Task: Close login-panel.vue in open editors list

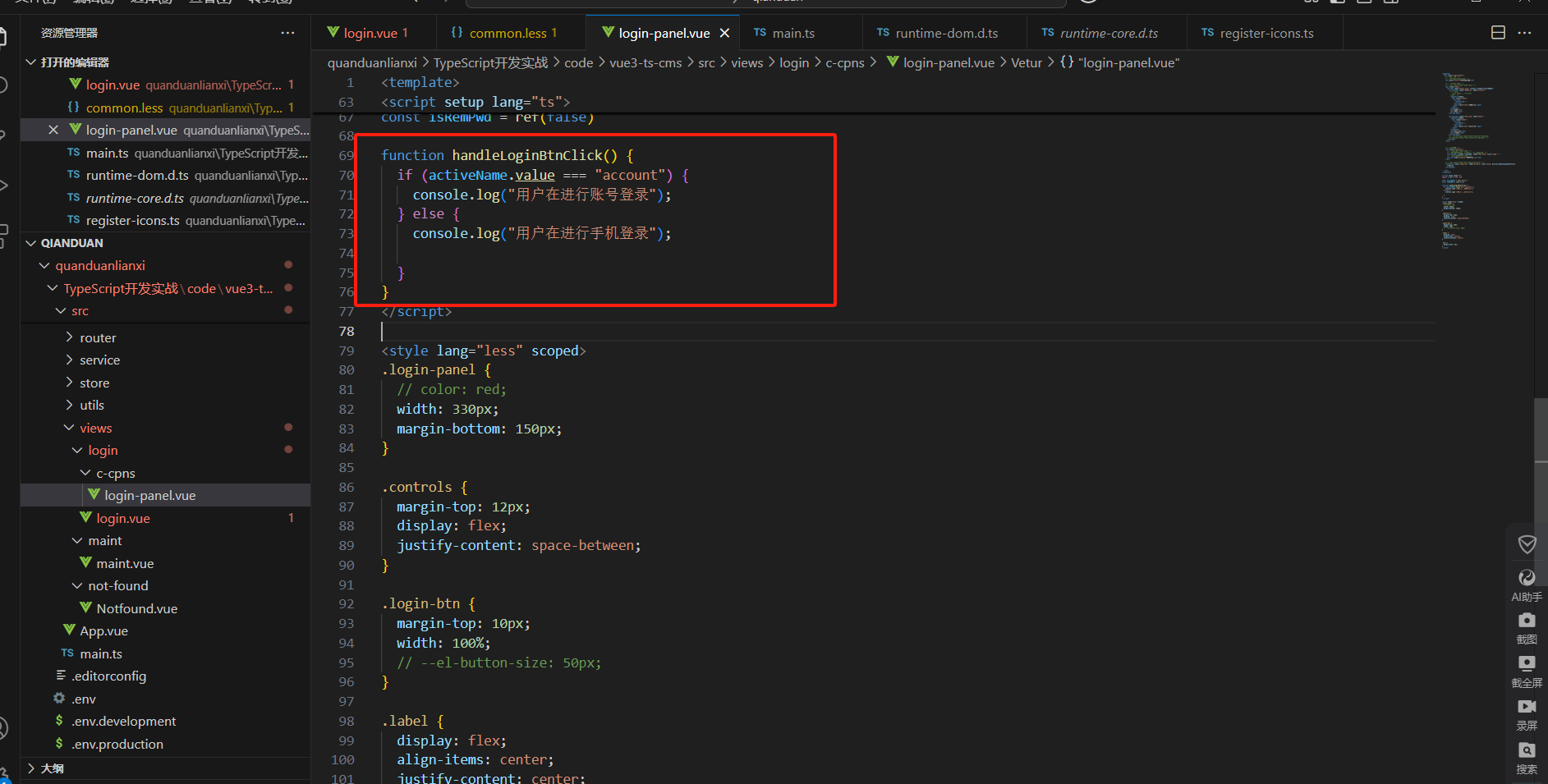Action: [x=53, y=130]
